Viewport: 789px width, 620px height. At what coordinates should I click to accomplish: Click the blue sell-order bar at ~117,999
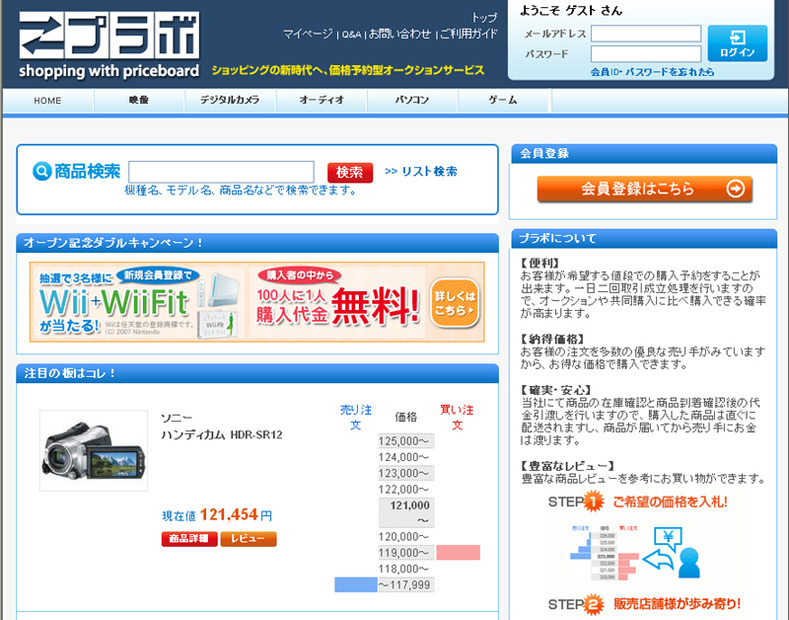click(356, 585)
